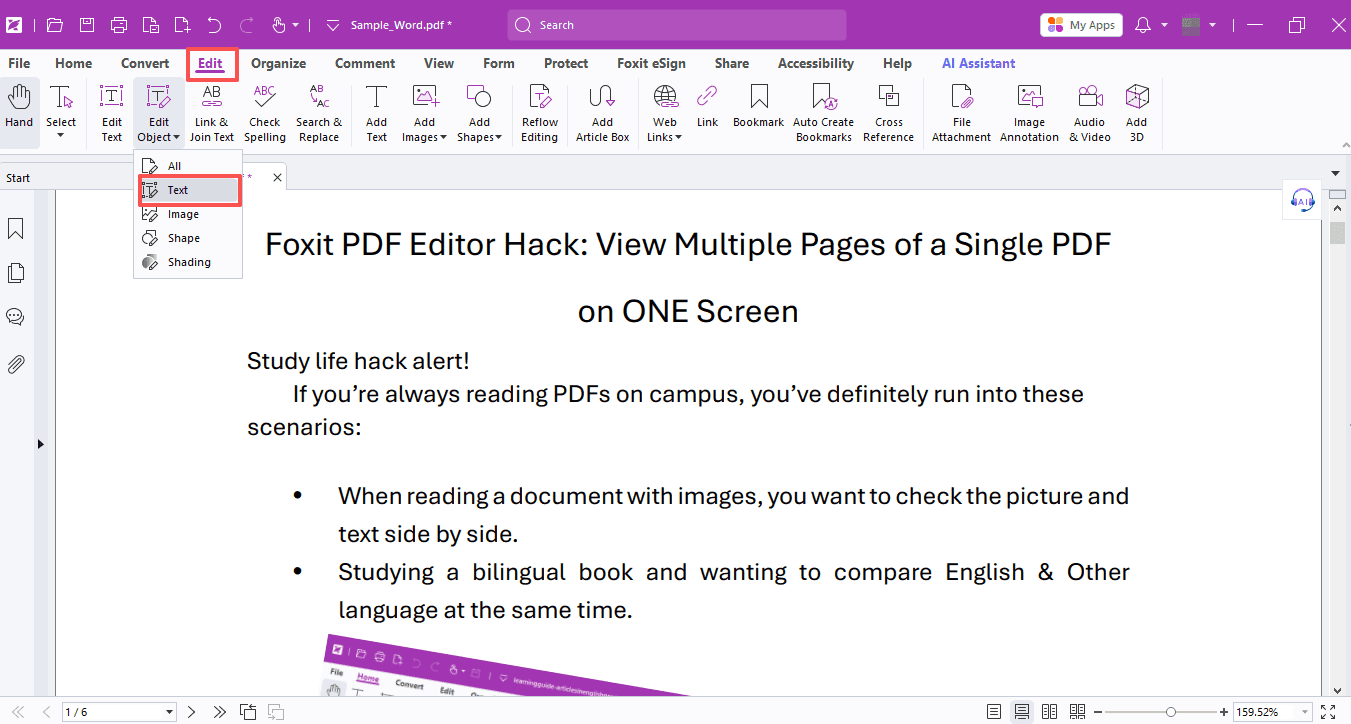Image resolution: width=1351 pixels, height=724 pixels.
Task: Click the My Apps button
Action: (x=1081, y=25)
